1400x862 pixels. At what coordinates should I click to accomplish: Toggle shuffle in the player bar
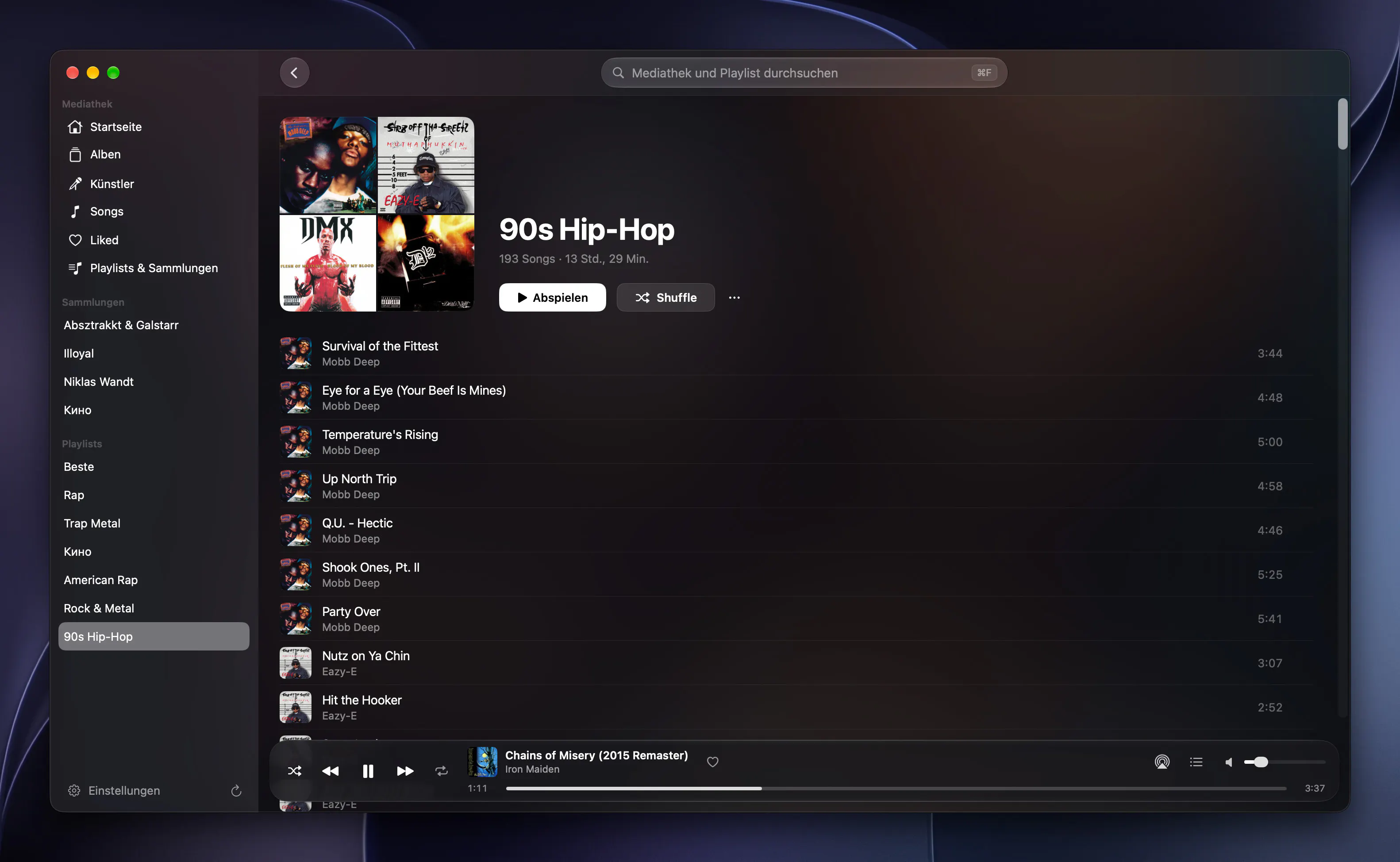(x=295, y=771)
